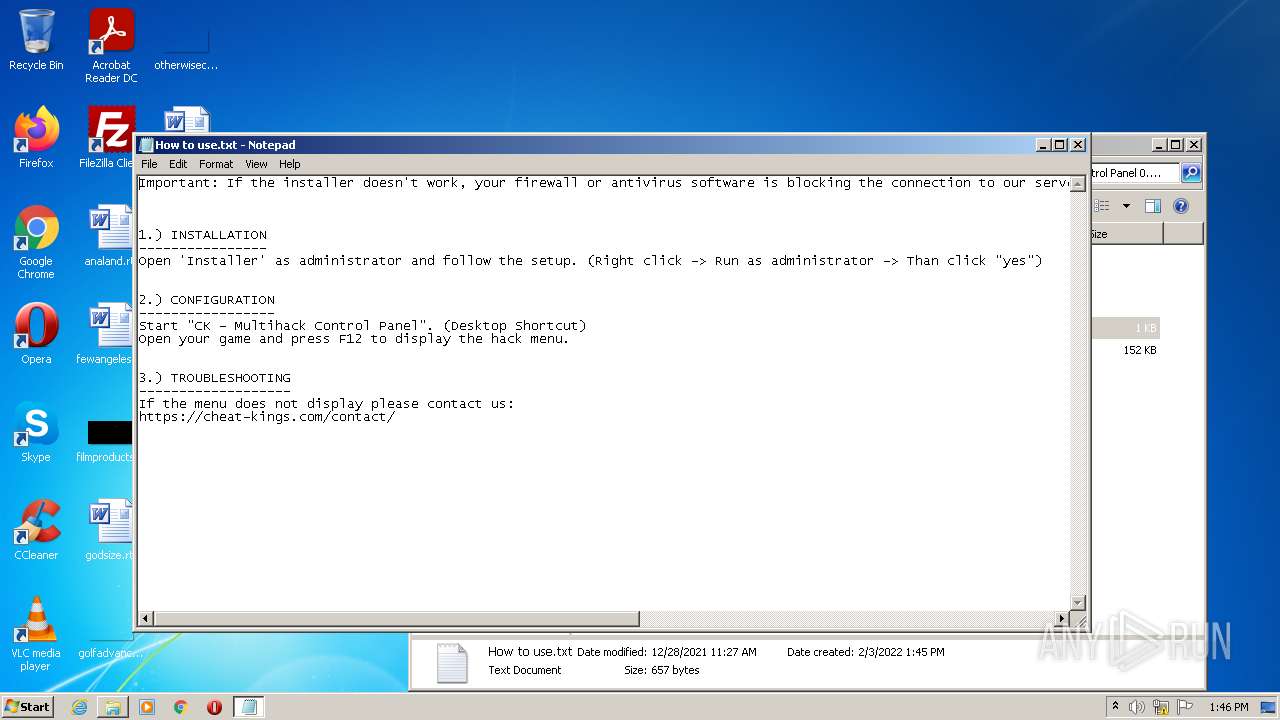Open Notepad Format menu
This screenshot has width=1280, height=720.
(216, 164)
